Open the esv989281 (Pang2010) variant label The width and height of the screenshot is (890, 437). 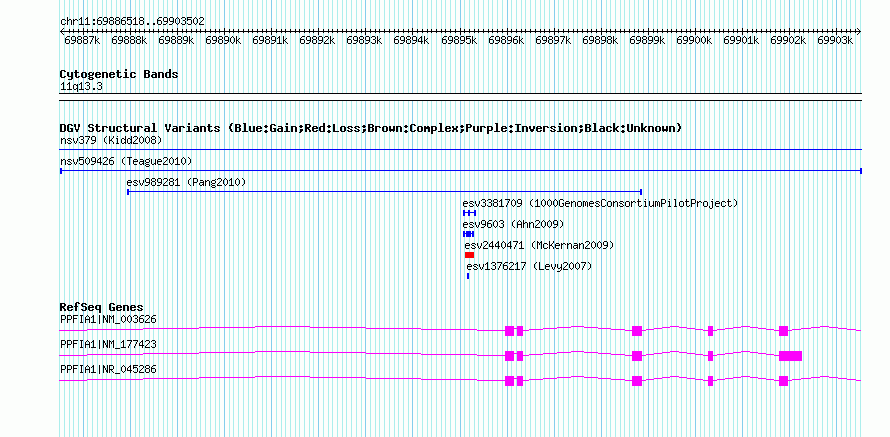click(x=186, y=182)
